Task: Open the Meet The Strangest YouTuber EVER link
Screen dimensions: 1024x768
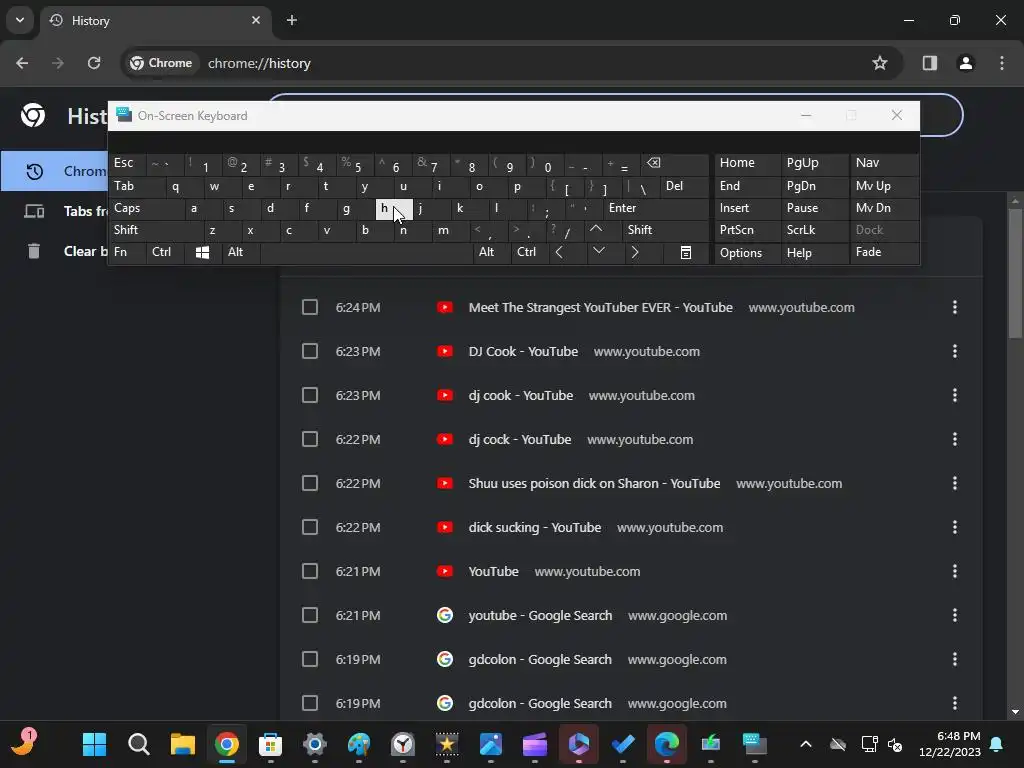Action: coord(600,308)
